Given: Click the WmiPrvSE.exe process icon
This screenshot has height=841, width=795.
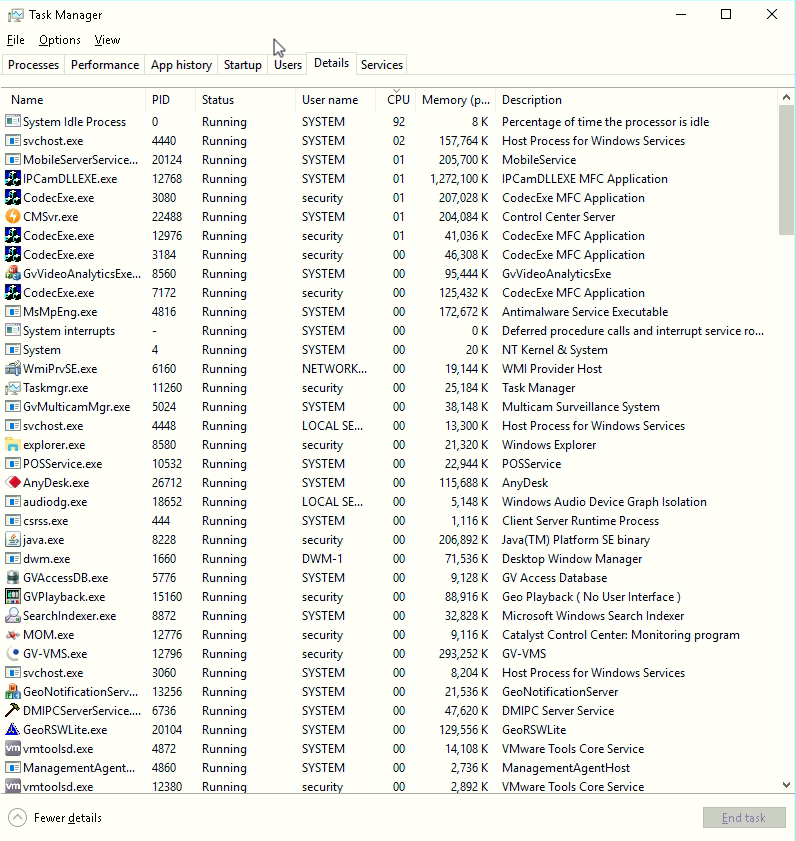Looking at the screenshot, I should coord(13,368).
